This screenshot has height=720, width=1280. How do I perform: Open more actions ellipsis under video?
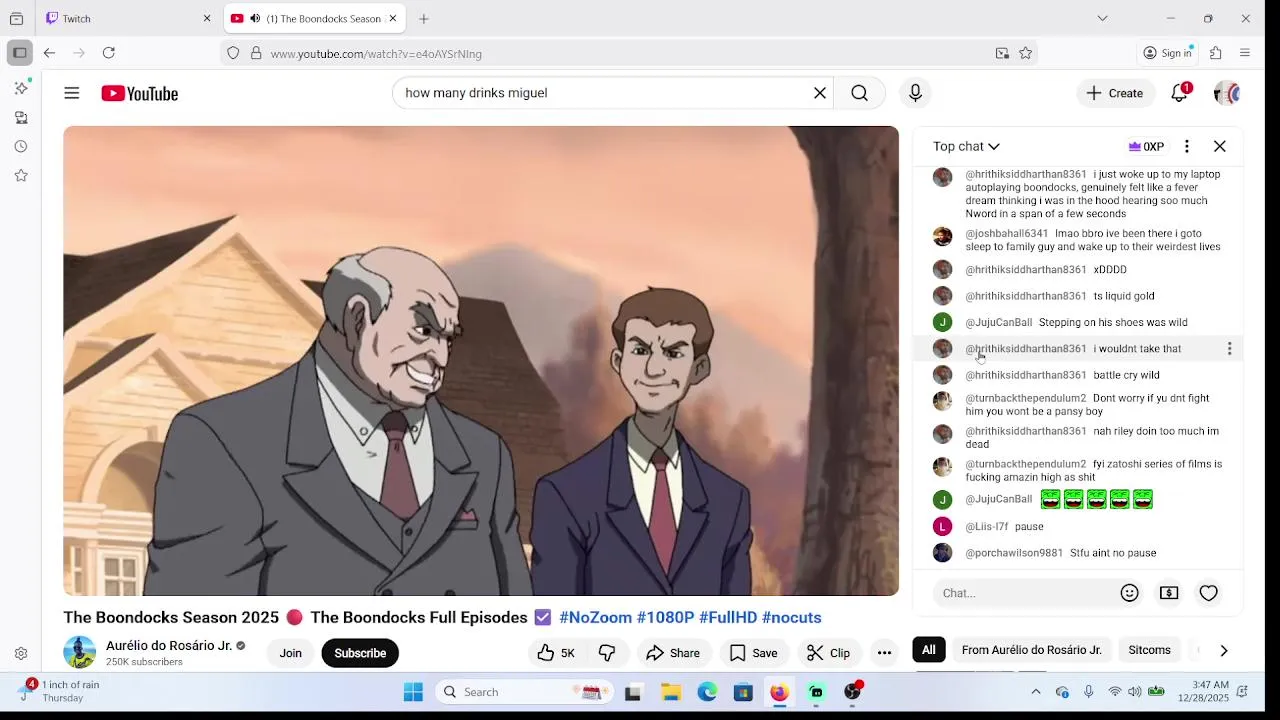pos(884,653)
